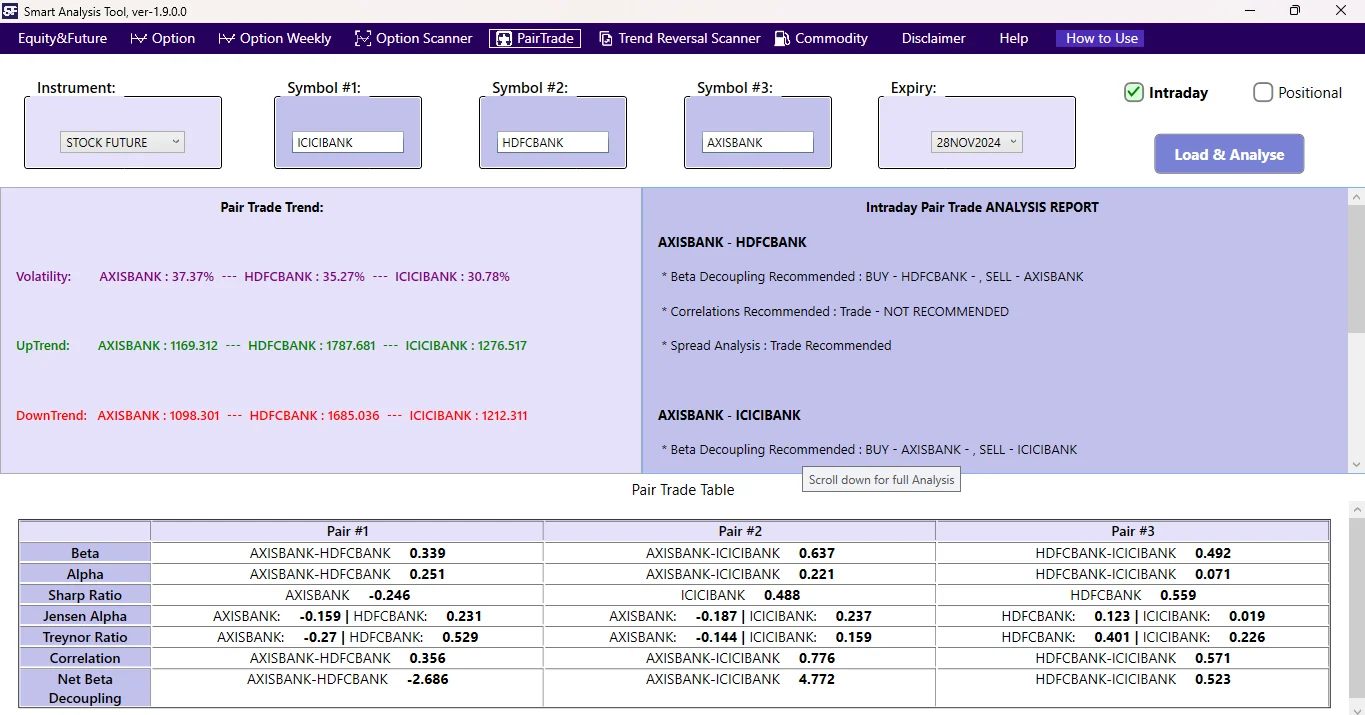The width and height of the screenshot is (1365, 715).
Task: Click the Smart Analysis Tool title bar icon
Action: (x=11, y=11)
